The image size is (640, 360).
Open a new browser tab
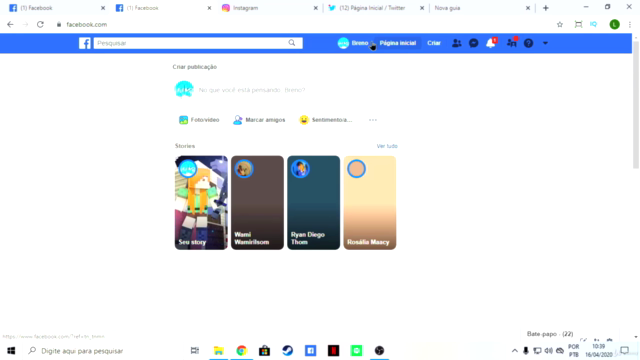pyautogui.click(x=546, y=8)
